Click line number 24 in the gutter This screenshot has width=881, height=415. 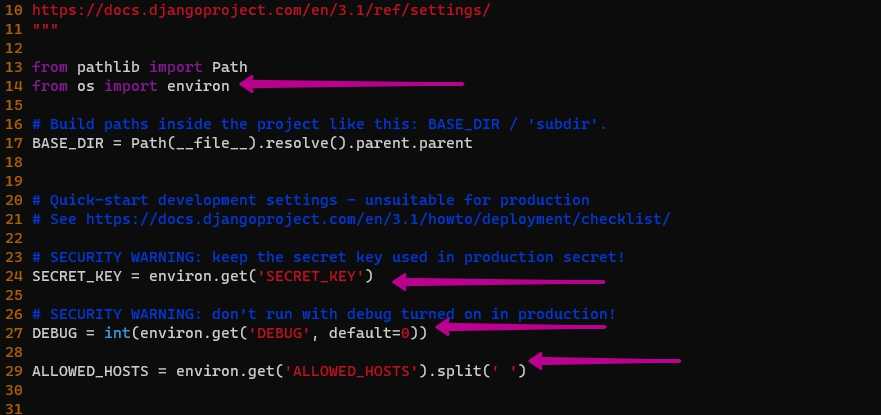point(13,275)
